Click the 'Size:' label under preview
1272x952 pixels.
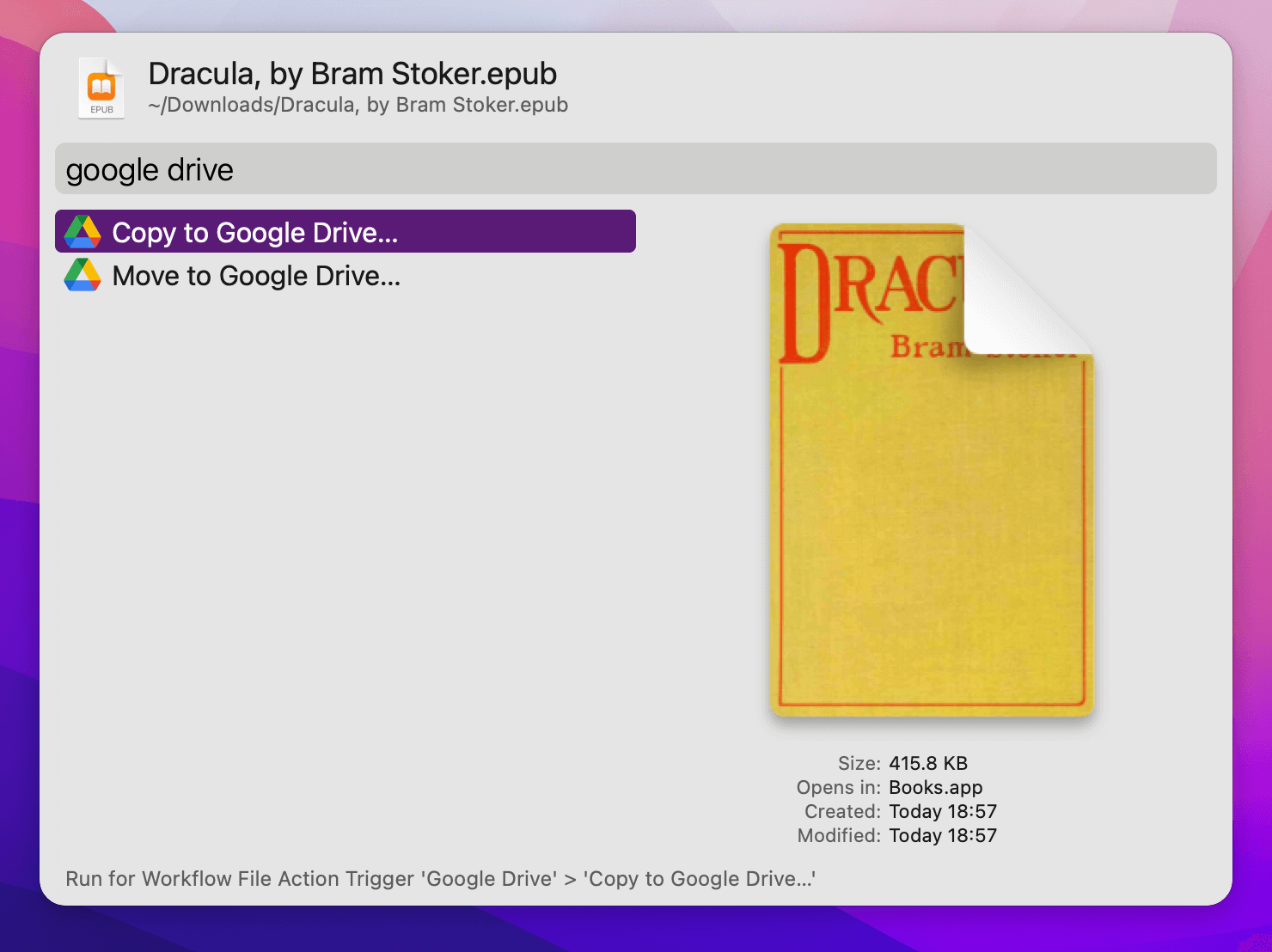pos(859,763)
